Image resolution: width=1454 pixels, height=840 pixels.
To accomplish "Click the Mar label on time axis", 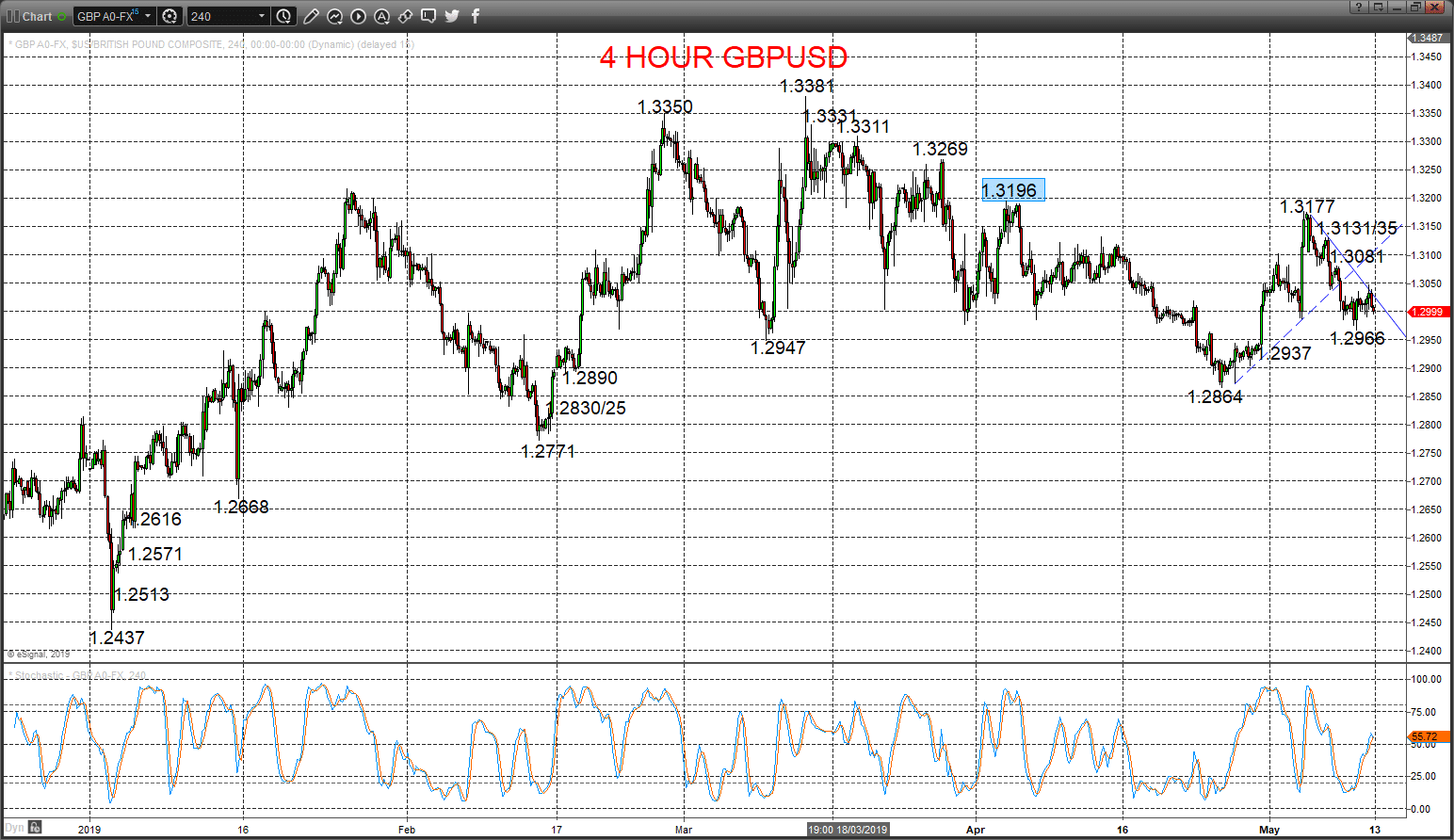I will coord(684,830).
